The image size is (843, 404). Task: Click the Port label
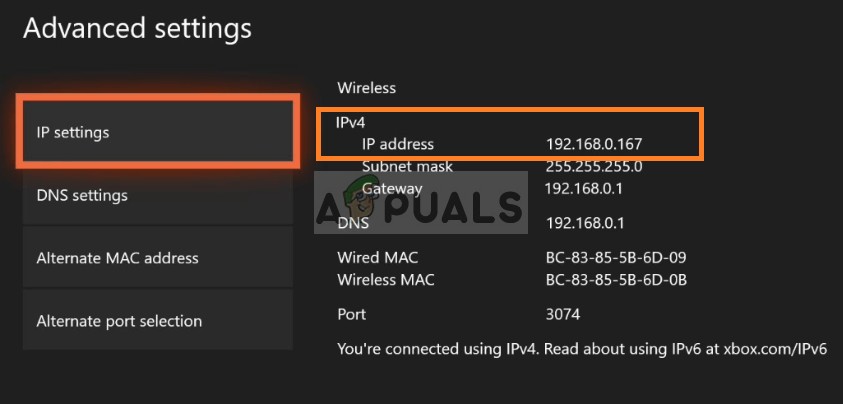(352, 314)
